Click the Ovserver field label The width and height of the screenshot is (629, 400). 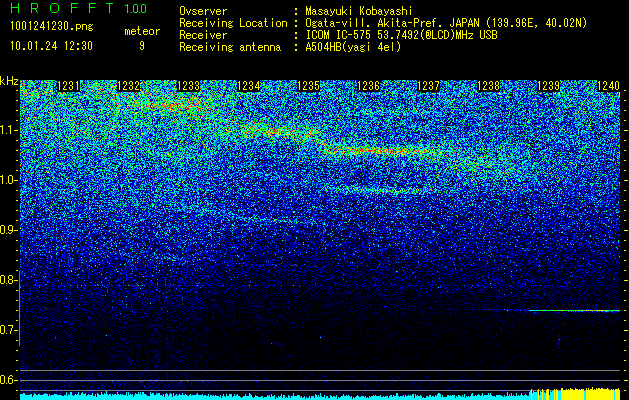(x=203, y=11)
